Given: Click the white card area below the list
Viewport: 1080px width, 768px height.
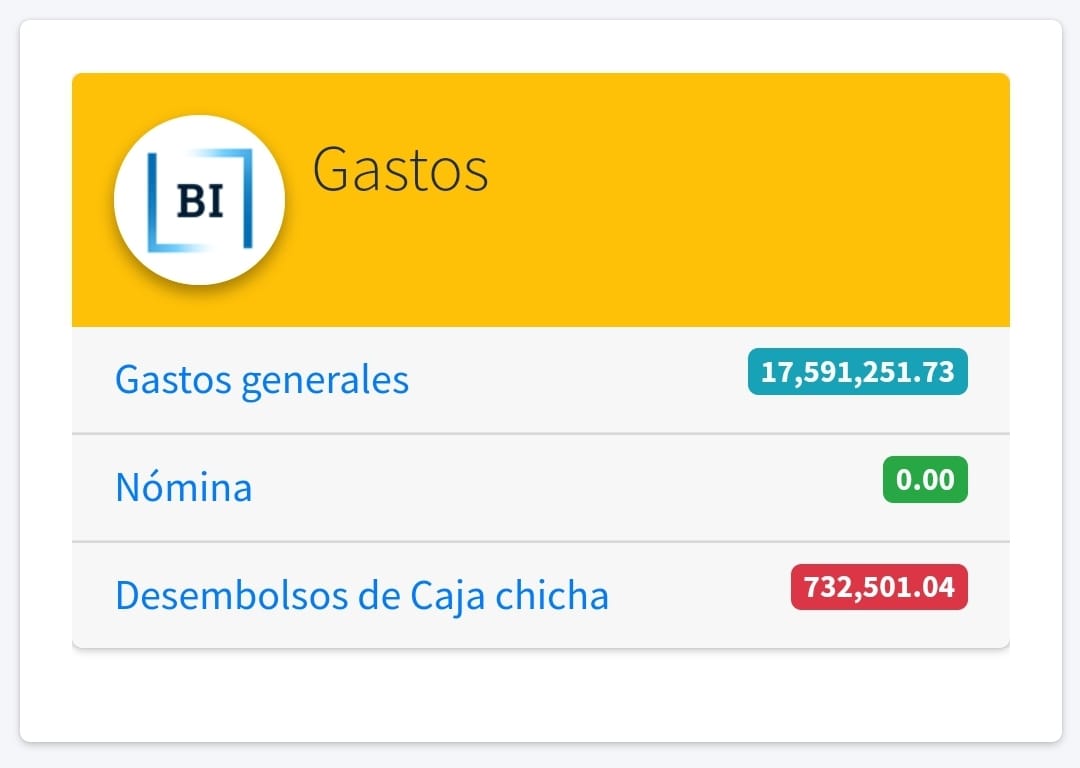Looking at the screenshot, I should pos(541,694).
